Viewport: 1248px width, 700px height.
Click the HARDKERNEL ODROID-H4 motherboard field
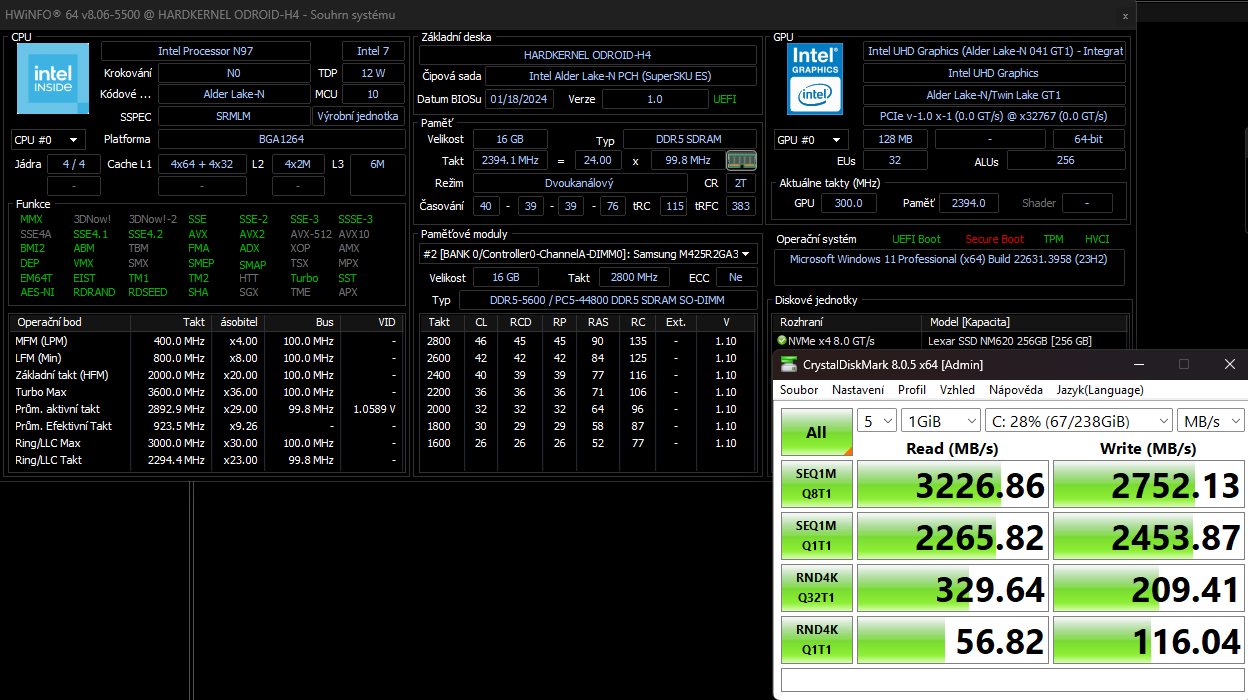click(587, 55)
